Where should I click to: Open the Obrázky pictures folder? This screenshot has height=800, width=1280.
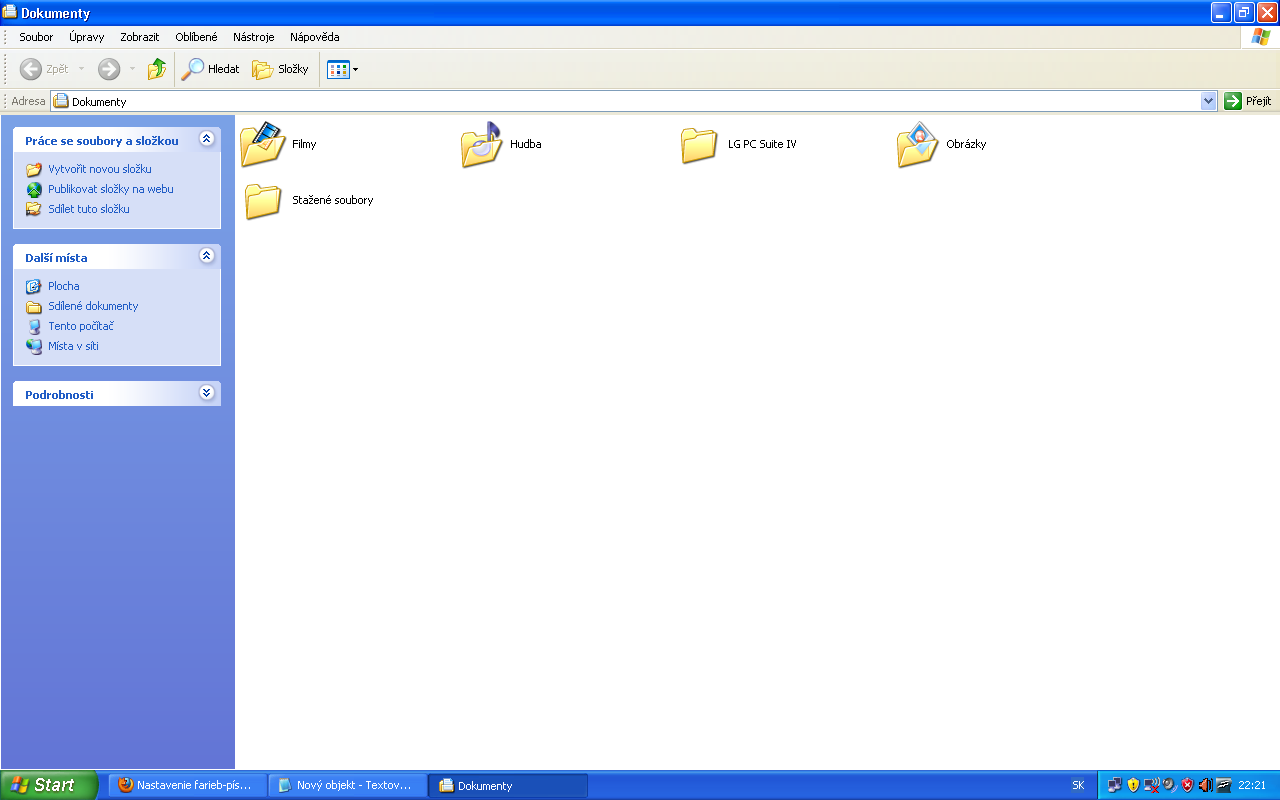click(917, 144)
